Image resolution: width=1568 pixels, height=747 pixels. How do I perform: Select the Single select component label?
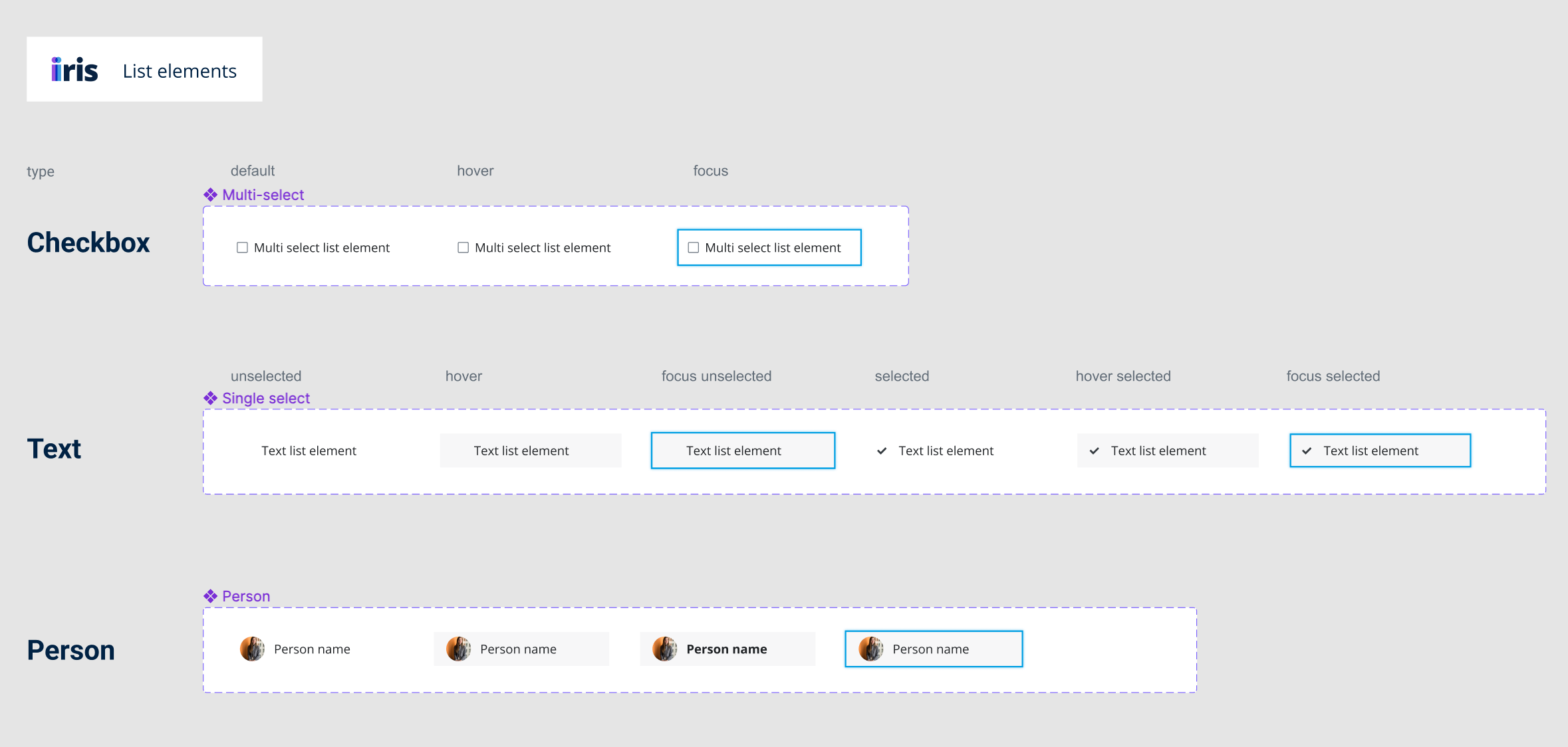tap(266, 398)
